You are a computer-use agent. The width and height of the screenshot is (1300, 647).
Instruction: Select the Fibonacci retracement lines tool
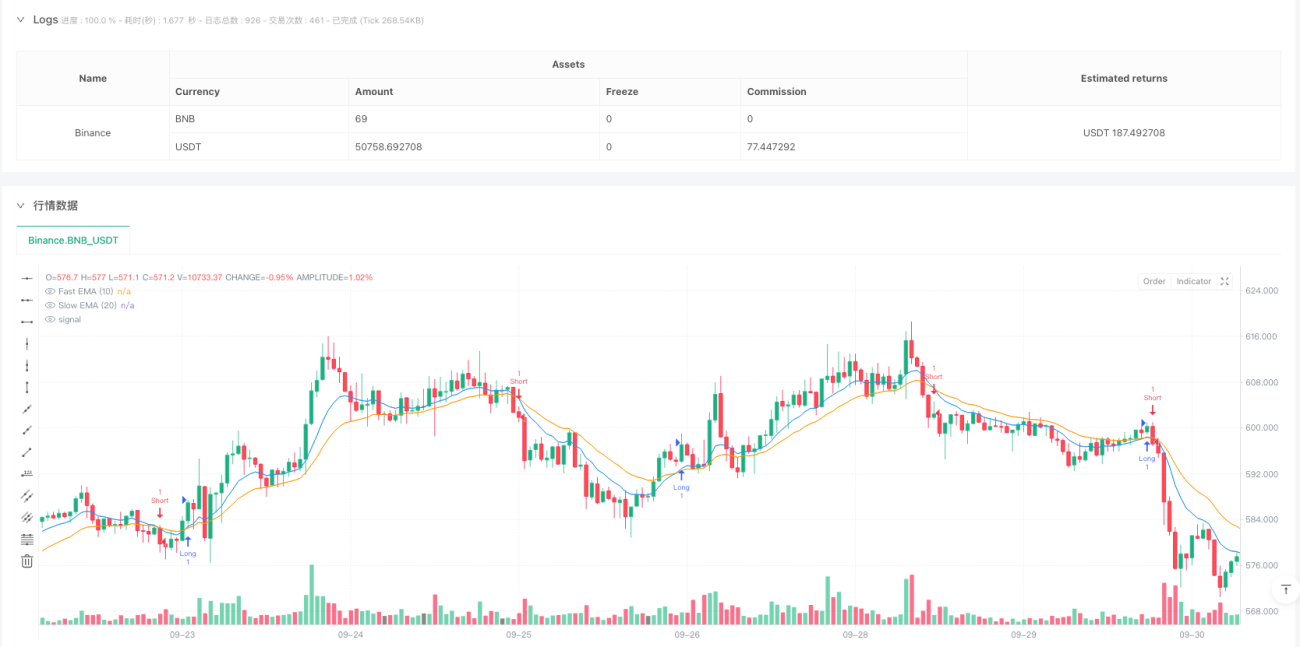27,540
